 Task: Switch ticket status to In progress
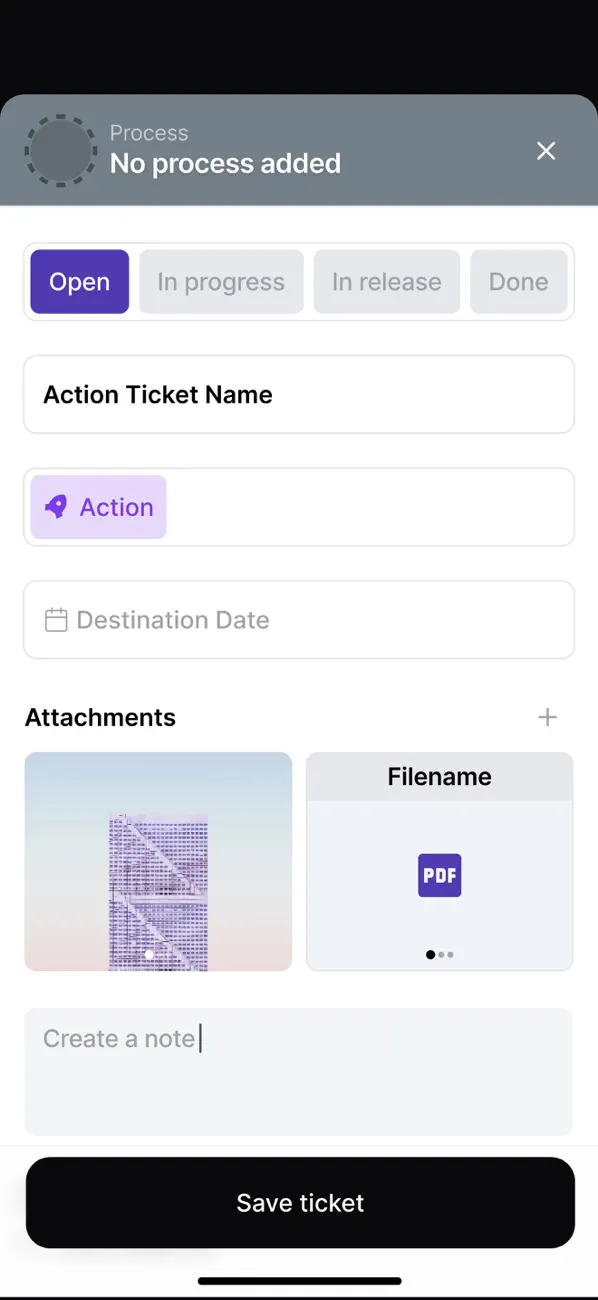click(x=221, y=281)
